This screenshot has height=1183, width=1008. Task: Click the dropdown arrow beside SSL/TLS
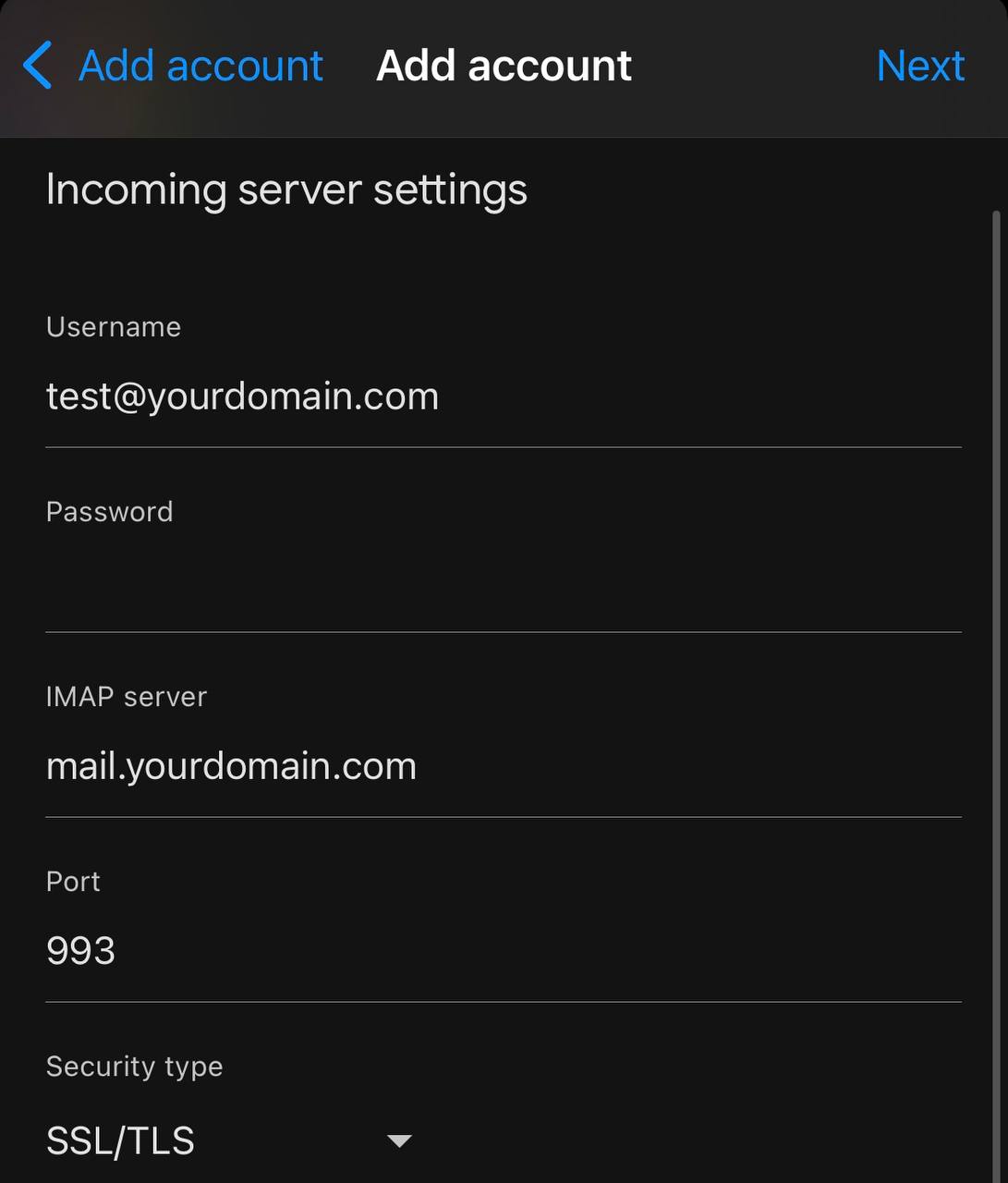pyautogui.click(x=399, y=1141)
